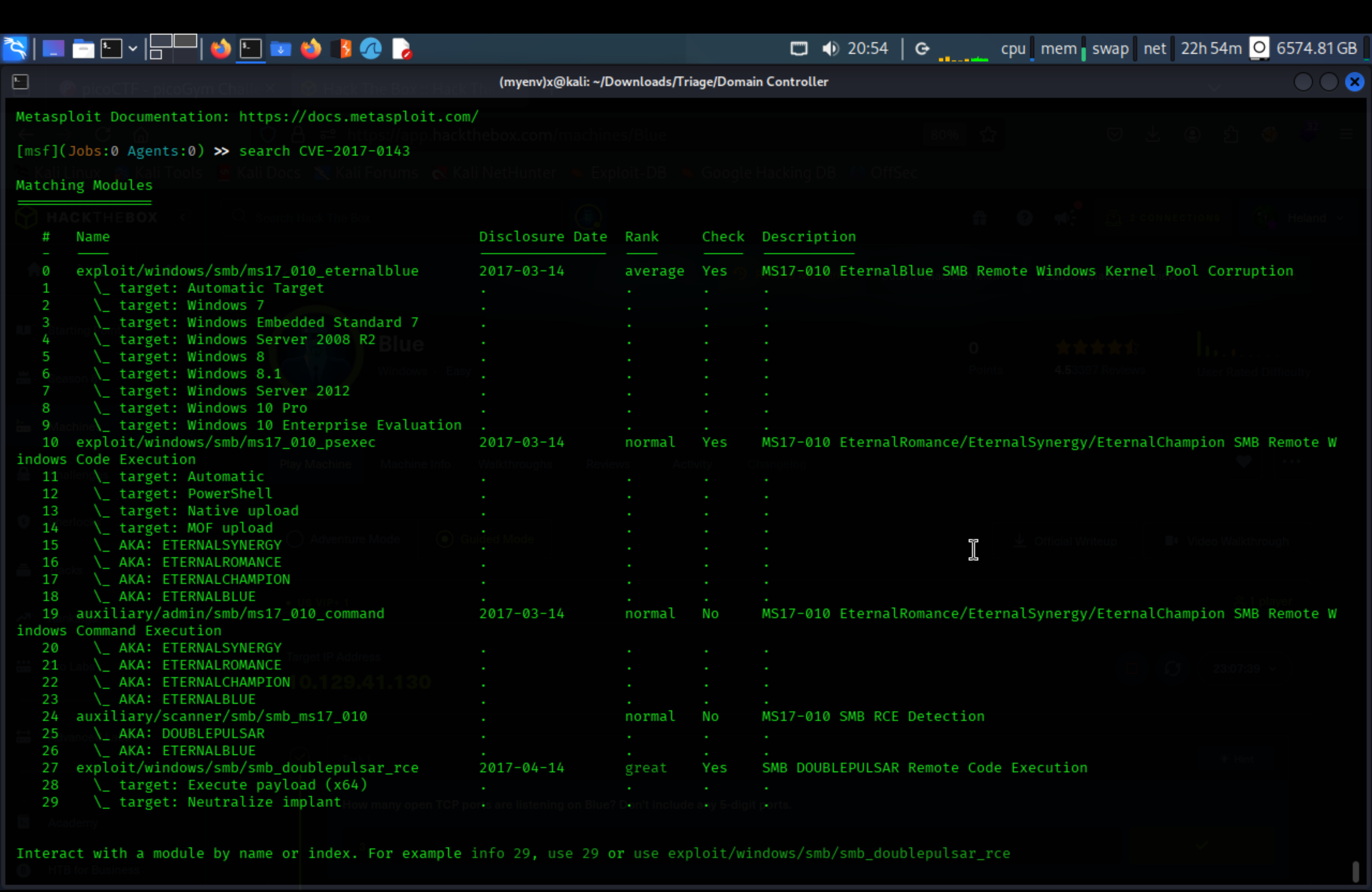Screen dimensions: 1372x892
Task: Click the search CVE-2017-0143 command text
Action: [324, 151]
